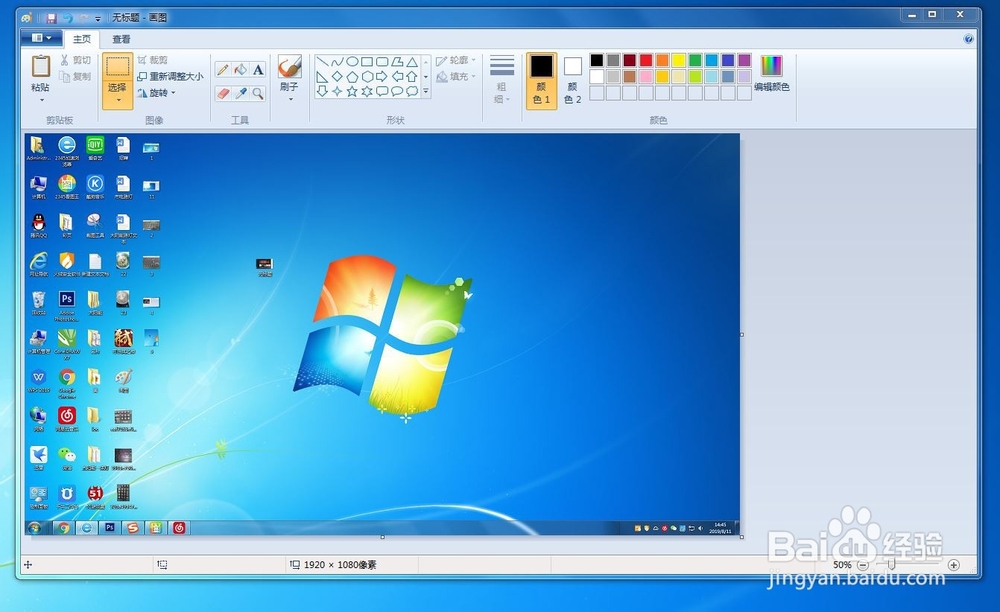Choose the Four-point star shape
Image resolution: width=1000 pixels, height=612 pixels.
point(337,91)
